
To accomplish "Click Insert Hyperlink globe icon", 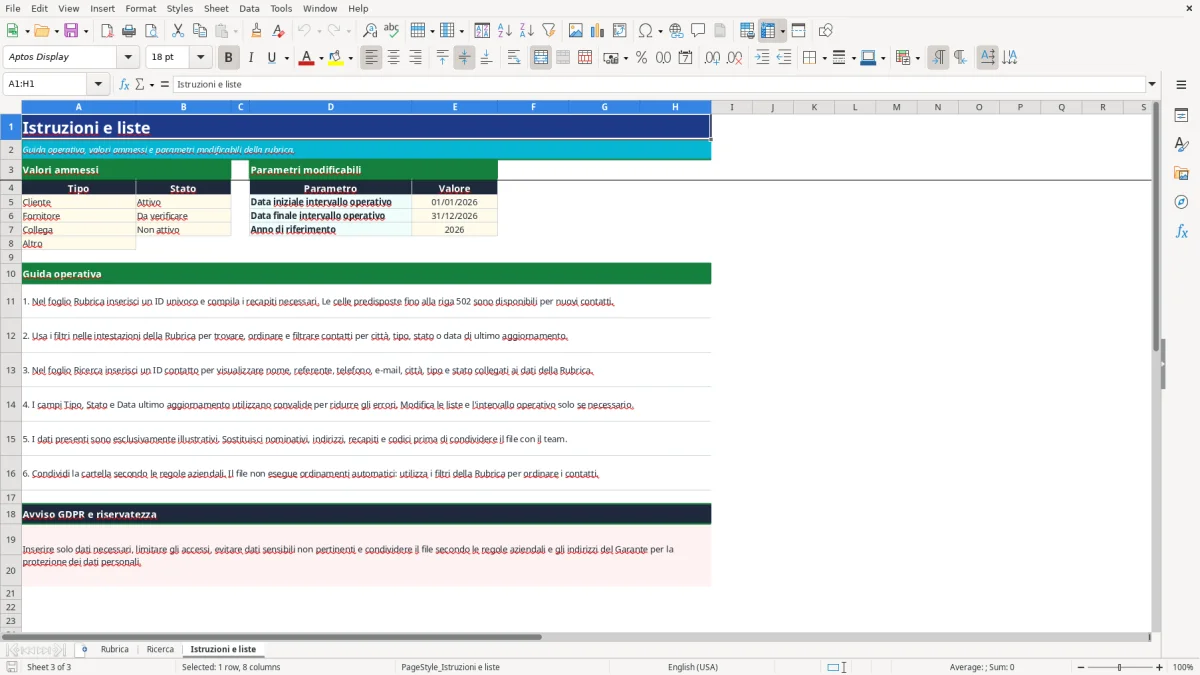I will tap(677, 31).
